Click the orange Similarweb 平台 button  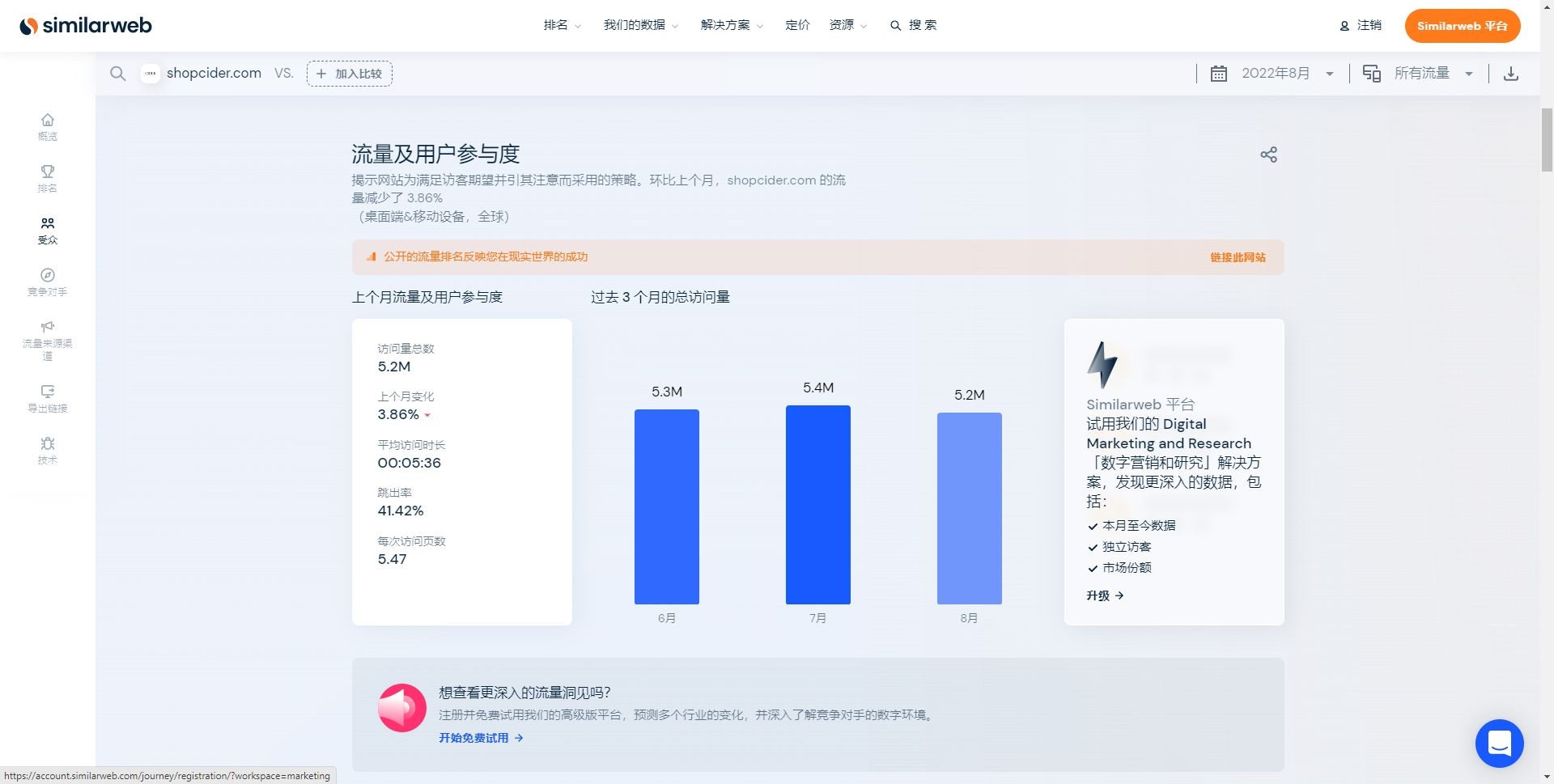point(1462,26)
